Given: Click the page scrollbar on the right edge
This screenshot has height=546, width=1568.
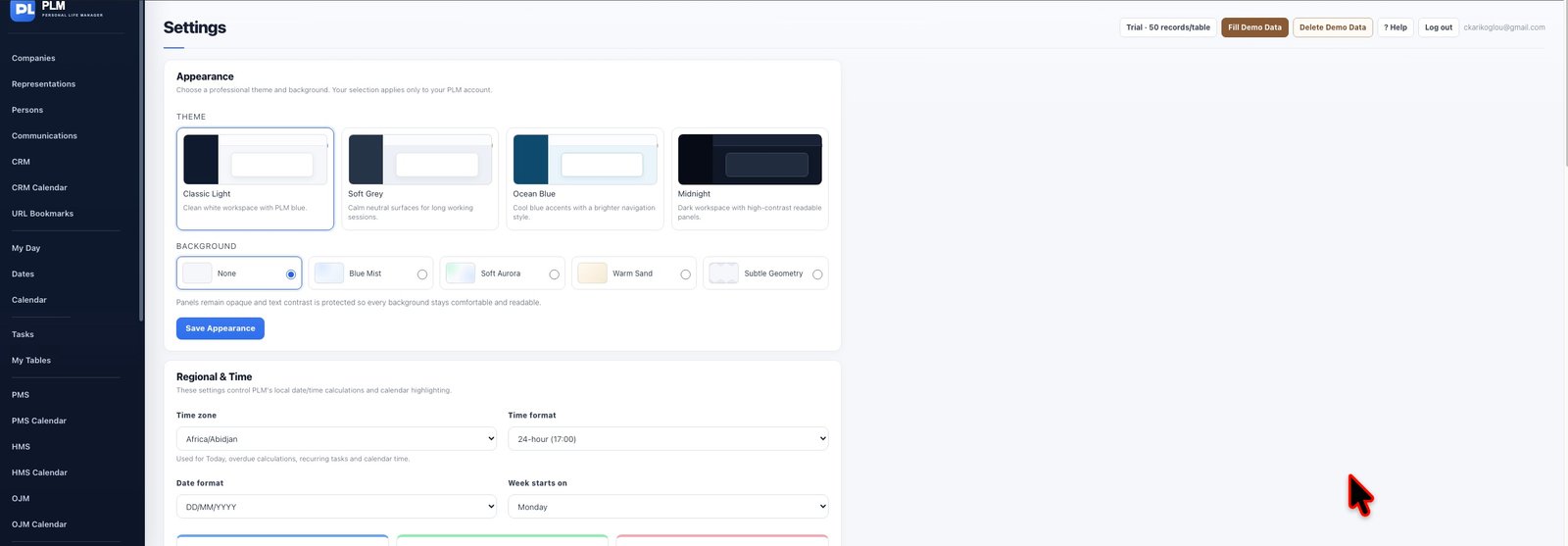Looking at the screenshot, I should coord(1565,83).
